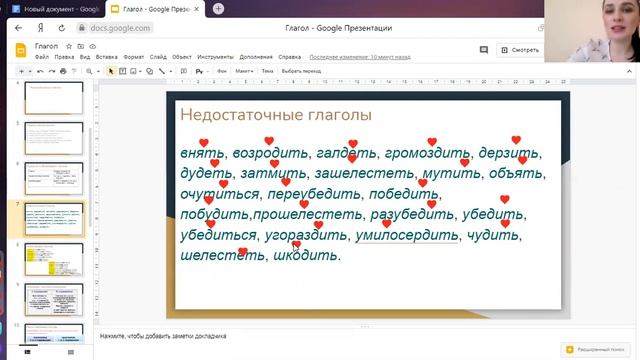Viewport: 640px width, 360px height.
Task: Collapse the toolbar with the chevron
Action: pyautogui.click(x=629, y=71)
